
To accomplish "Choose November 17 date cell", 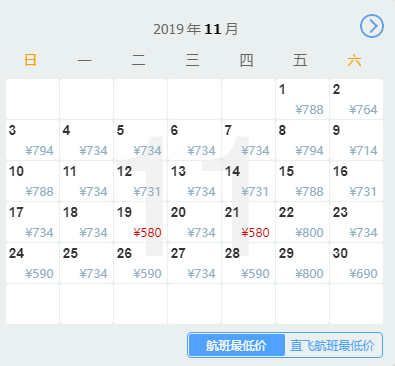I will pyautogui.click(x=32, y=222).
